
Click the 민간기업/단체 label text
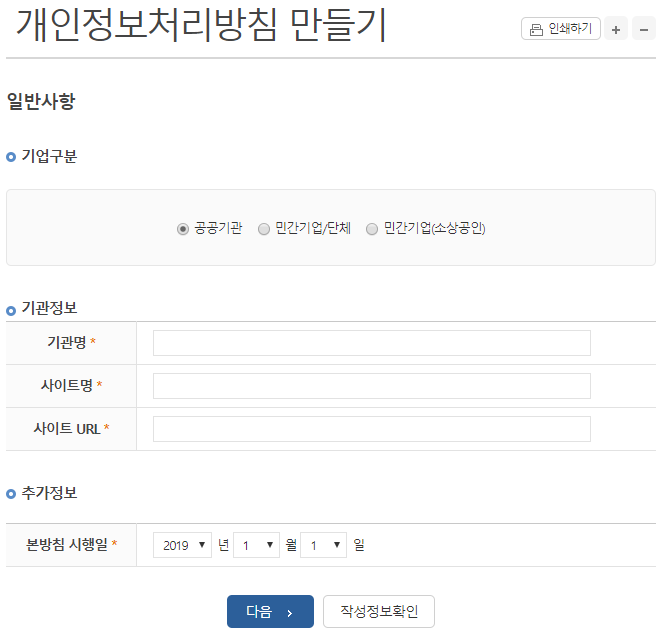click(x=313, y=228)
